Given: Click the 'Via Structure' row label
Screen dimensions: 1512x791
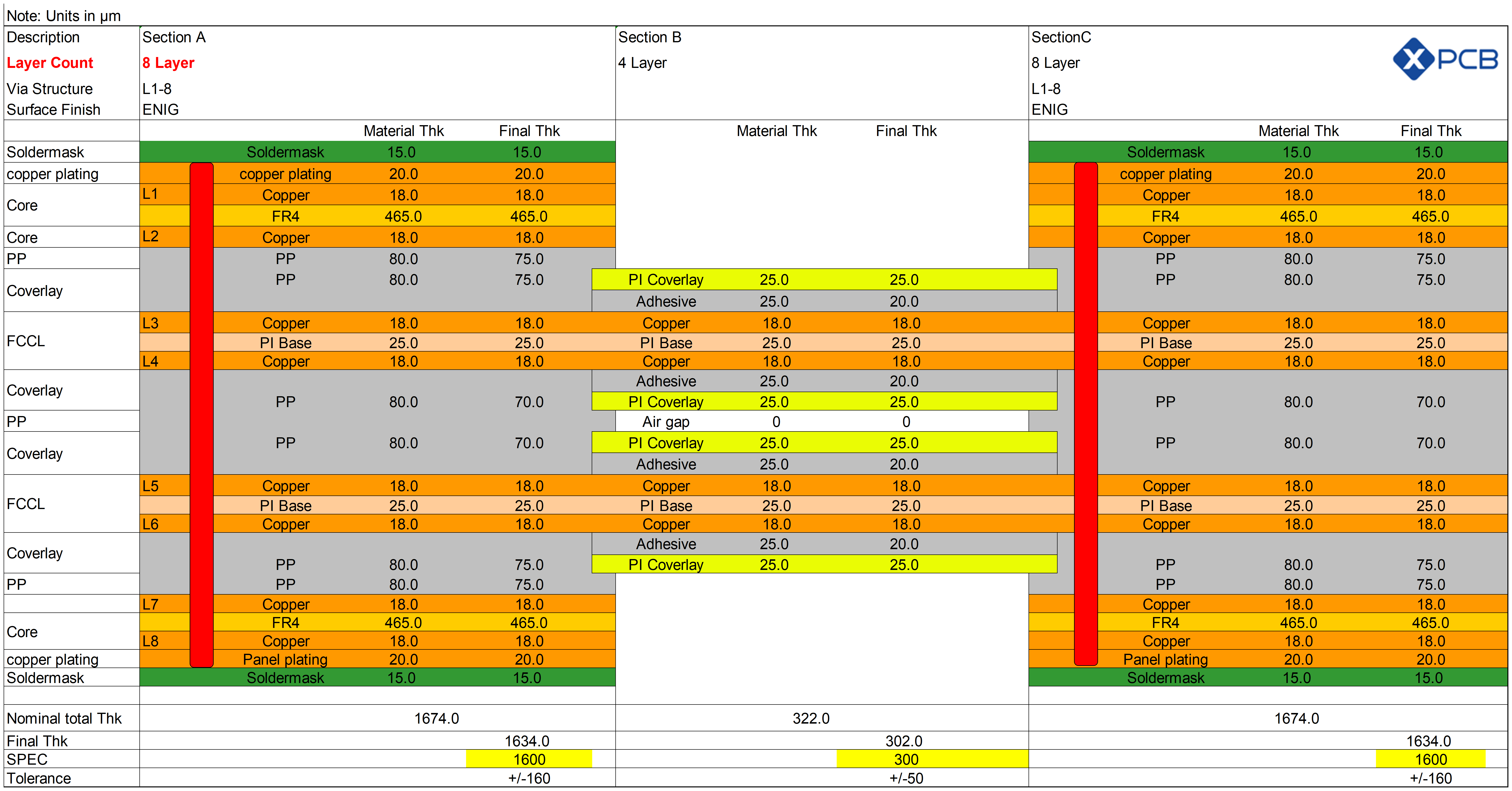Looking at the screenshot, I should (x=50, y=89).
